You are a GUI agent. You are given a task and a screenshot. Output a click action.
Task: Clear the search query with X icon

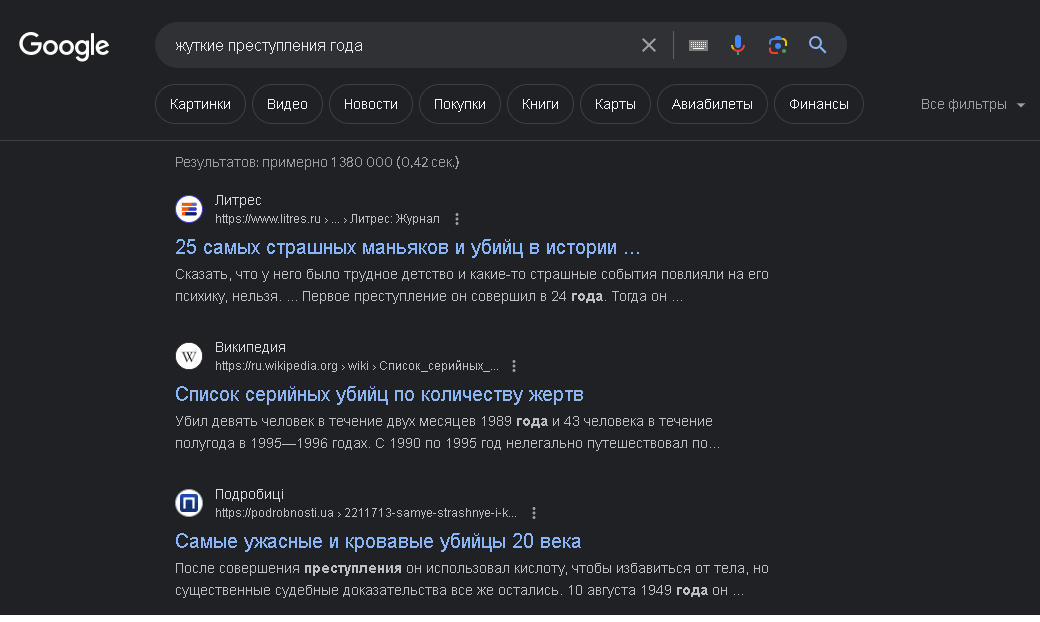click(x=649, y=45)
